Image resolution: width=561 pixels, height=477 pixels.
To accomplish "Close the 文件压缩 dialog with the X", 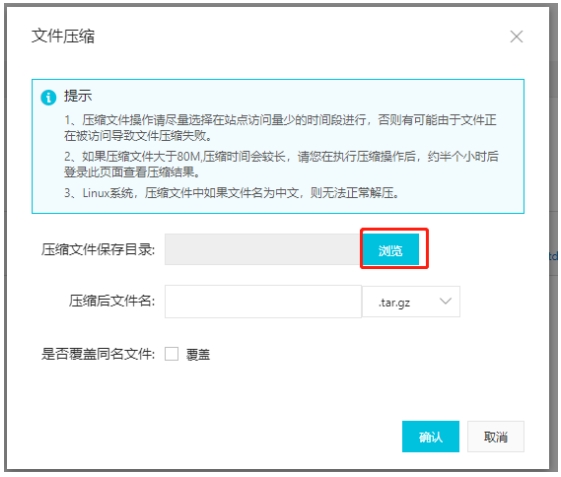I will click(x=516, y=36).
